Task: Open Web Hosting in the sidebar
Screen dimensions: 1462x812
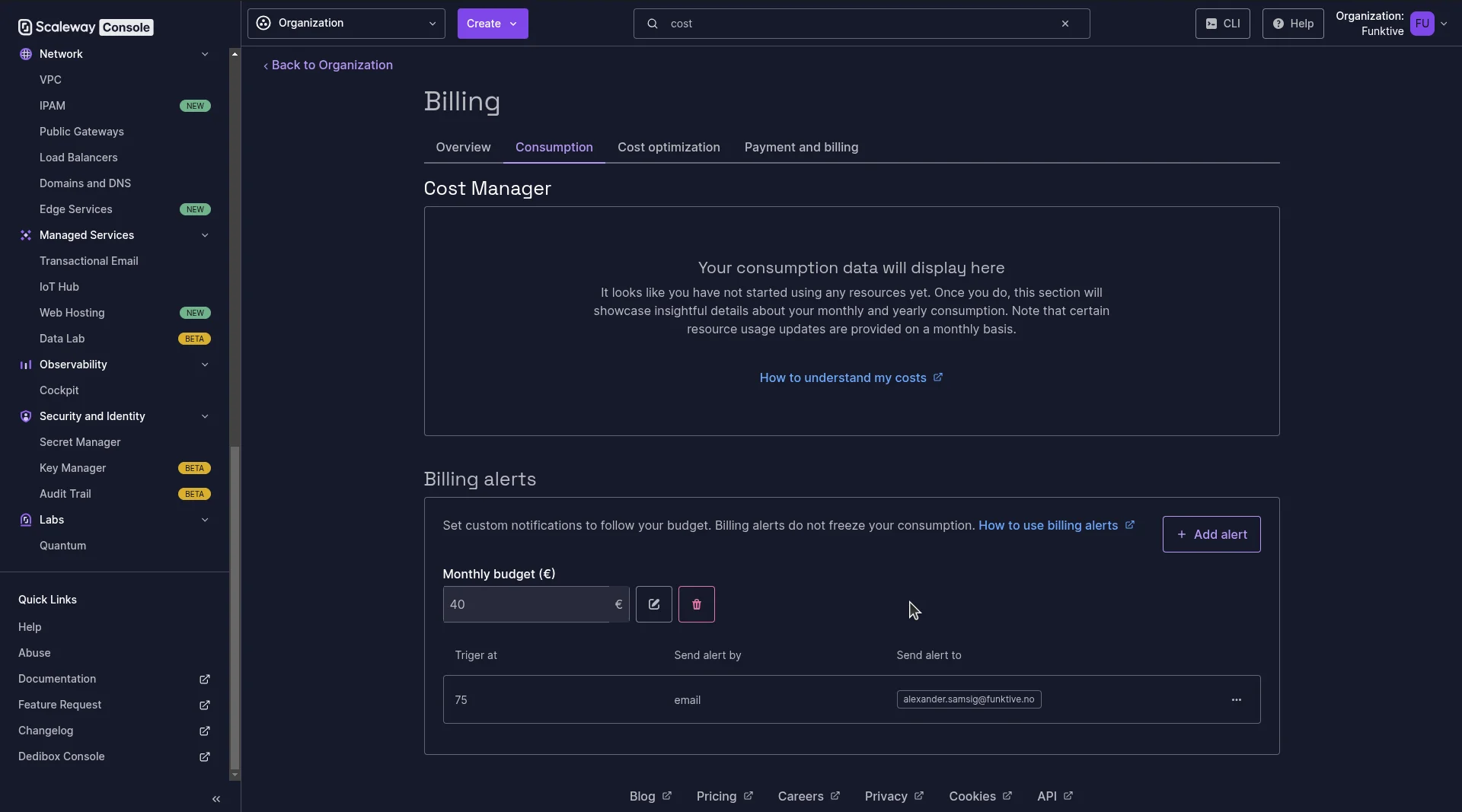Action: 72,313
